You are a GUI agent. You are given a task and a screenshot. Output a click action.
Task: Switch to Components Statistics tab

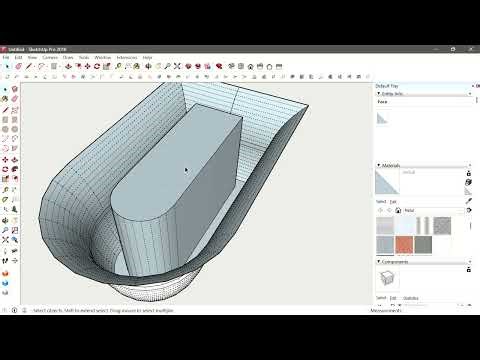click(x=411, y=298)
